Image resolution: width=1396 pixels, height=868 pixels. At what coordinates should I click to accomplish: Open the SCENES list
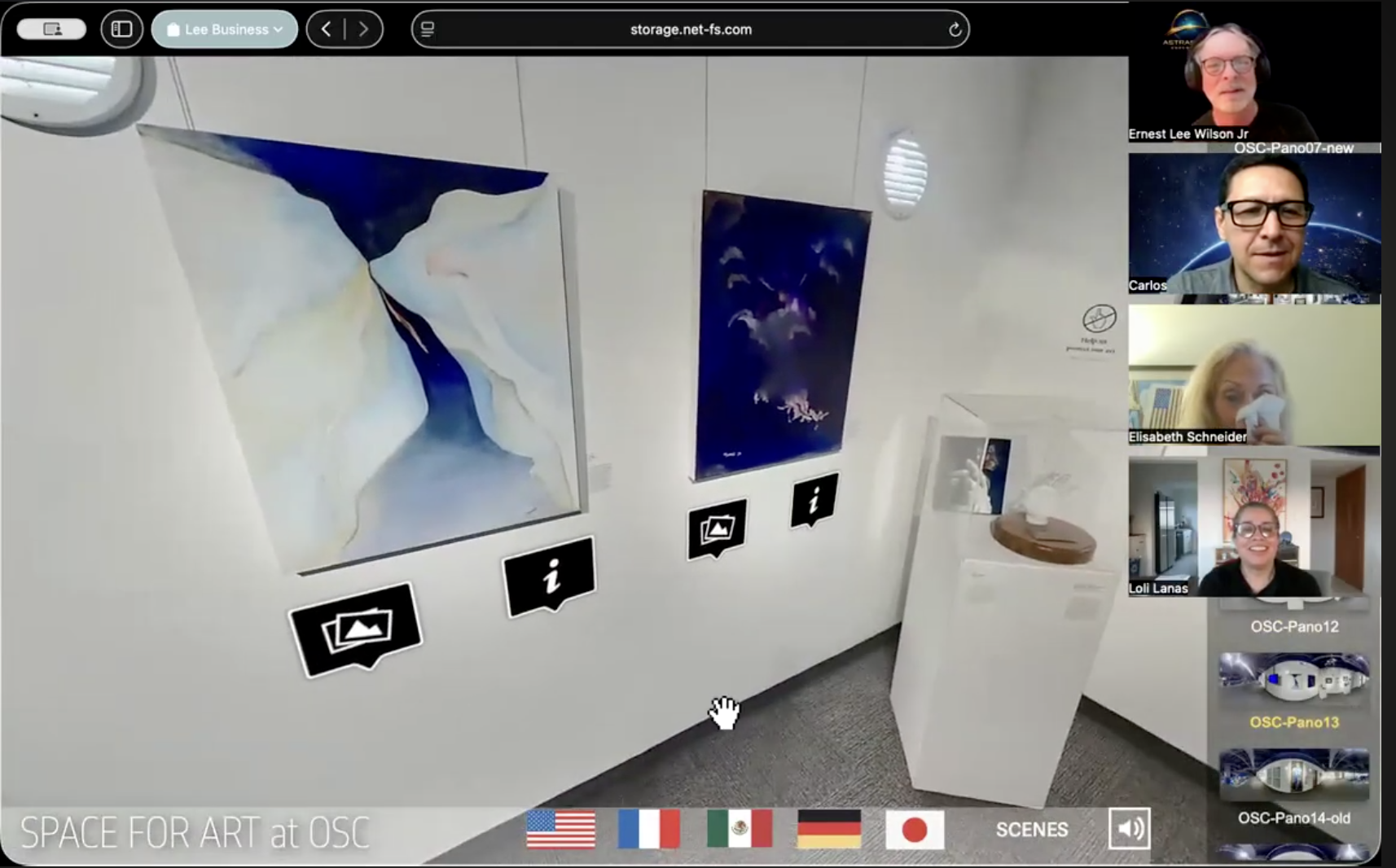(1032, 830)
